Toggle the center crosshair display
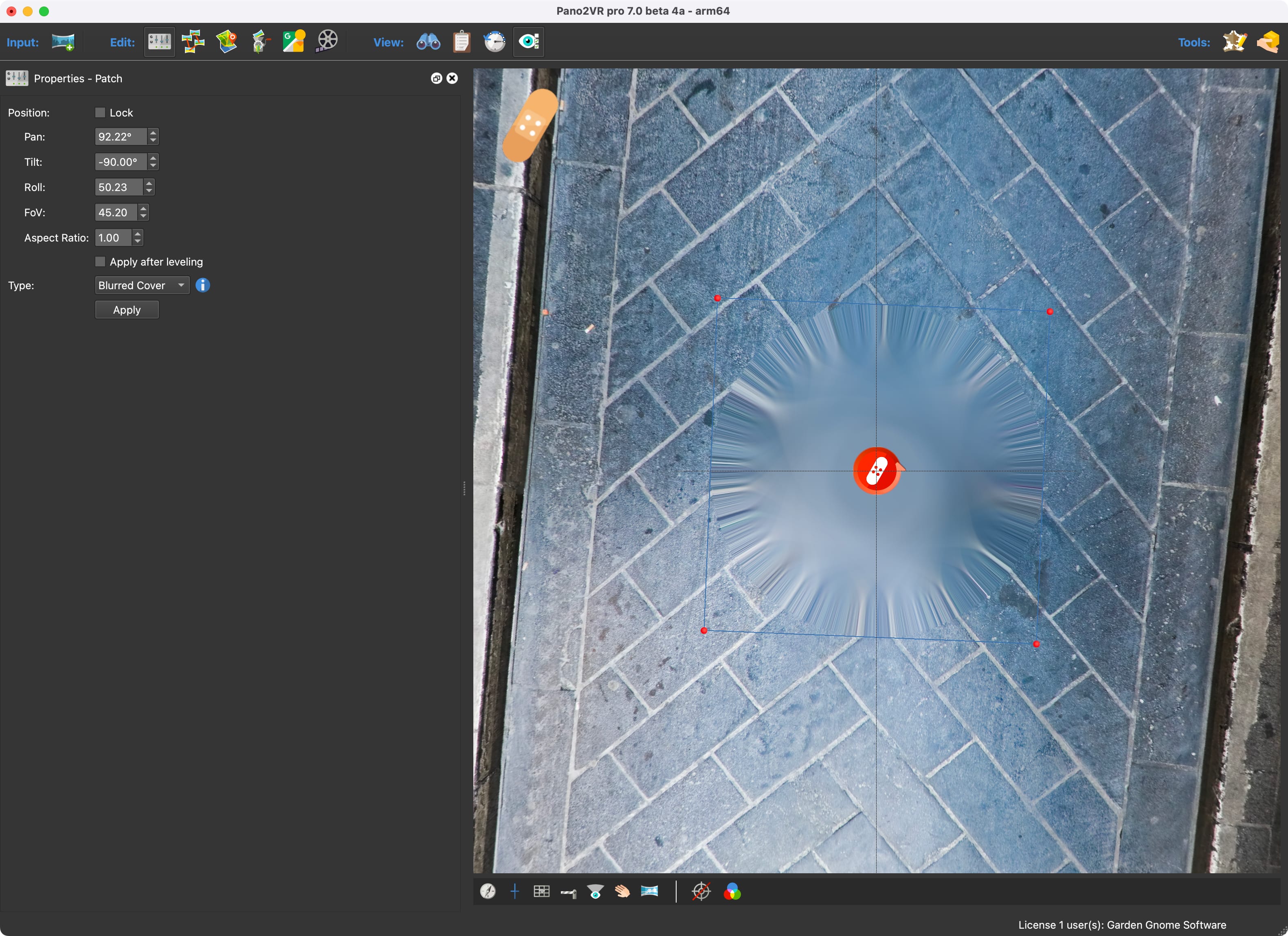The width and height of the screenshot is (1288, 936). (514, 891)
